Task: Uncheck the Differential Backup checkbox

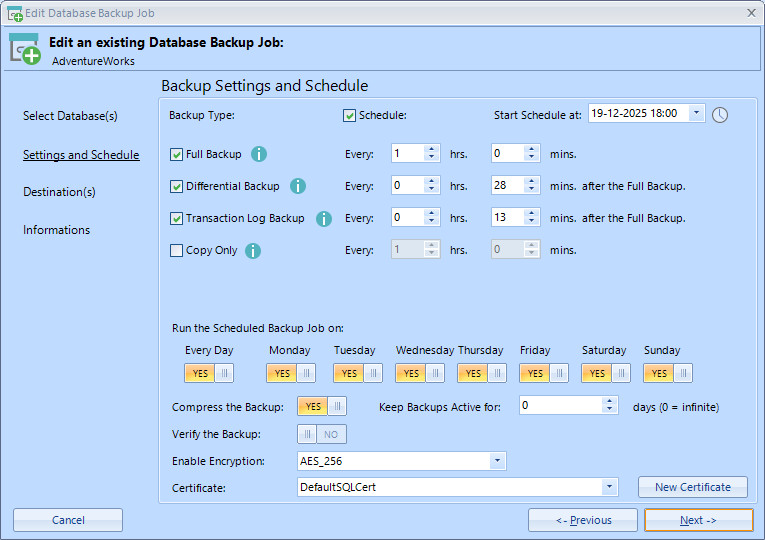Action: click(x=176, y=186)
